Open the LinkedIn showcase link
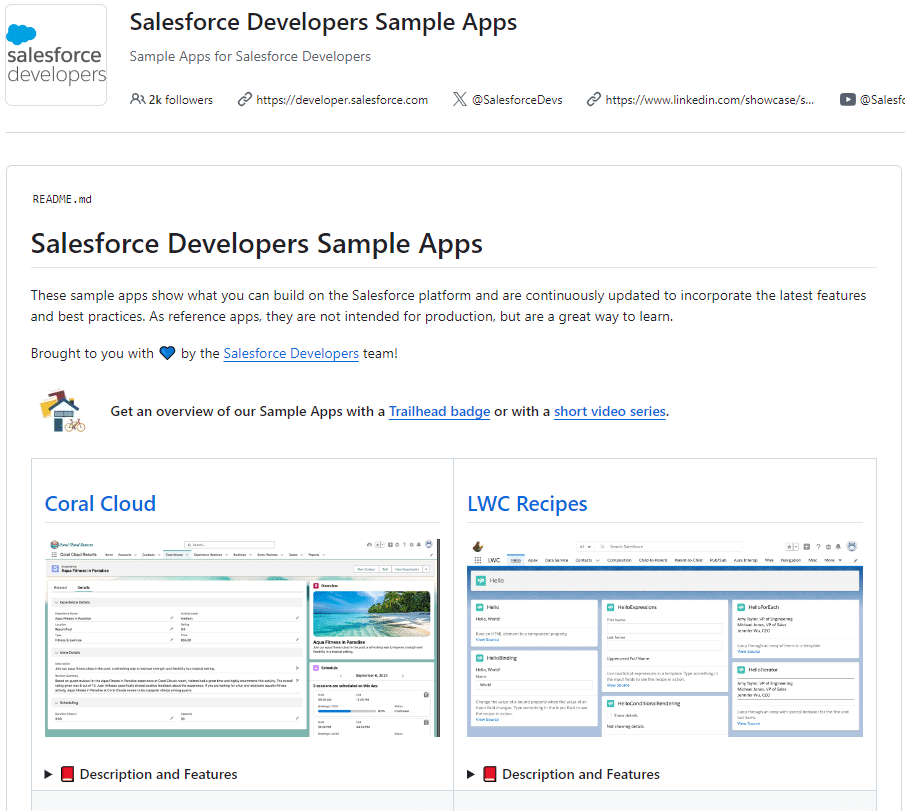Image resolution: width=905 pixels, height=811 pixels. (x=710, y=100)
